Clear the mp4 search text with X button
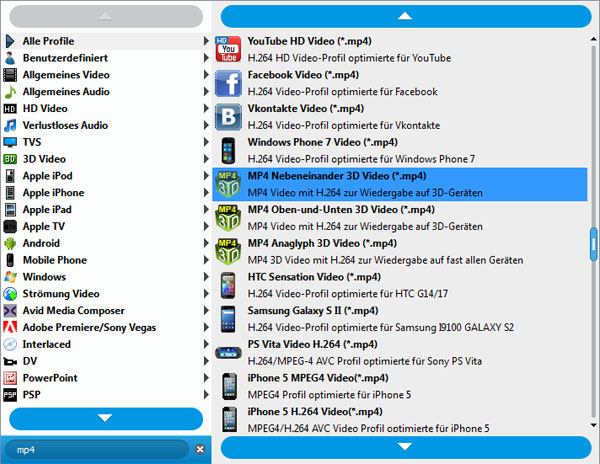Image resolution: width=600 pixels, height=464 pixels. coord(199,450)
